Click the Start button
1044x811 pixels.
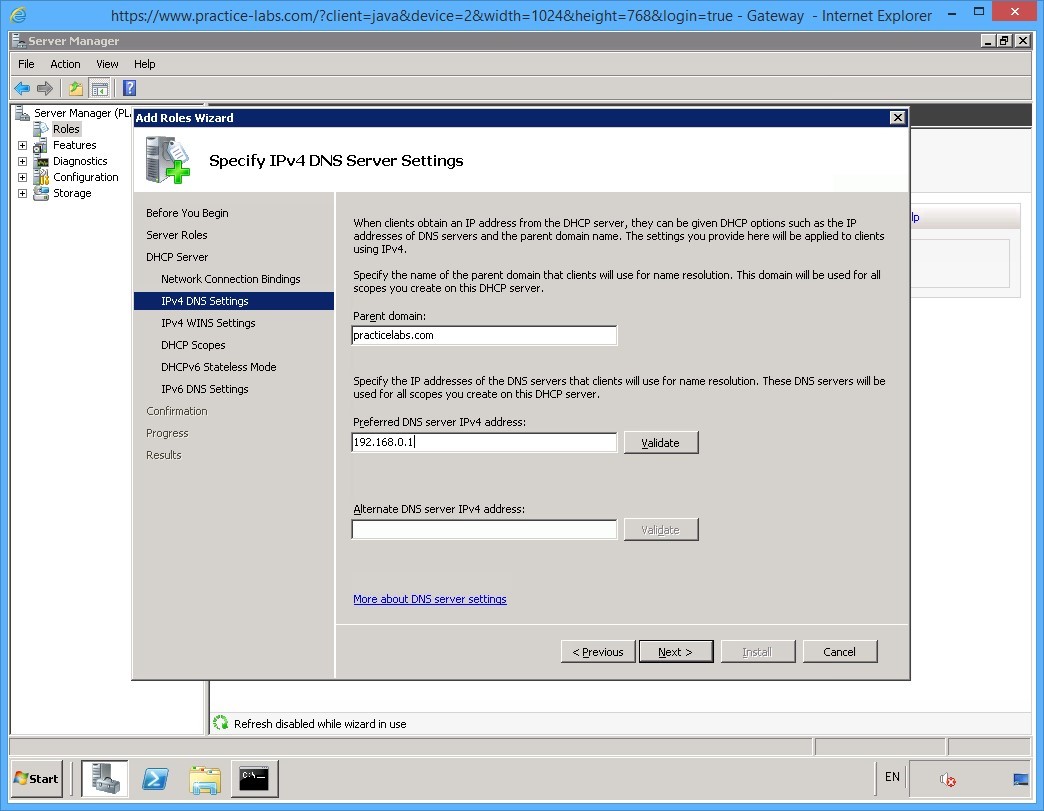[36, 779]
